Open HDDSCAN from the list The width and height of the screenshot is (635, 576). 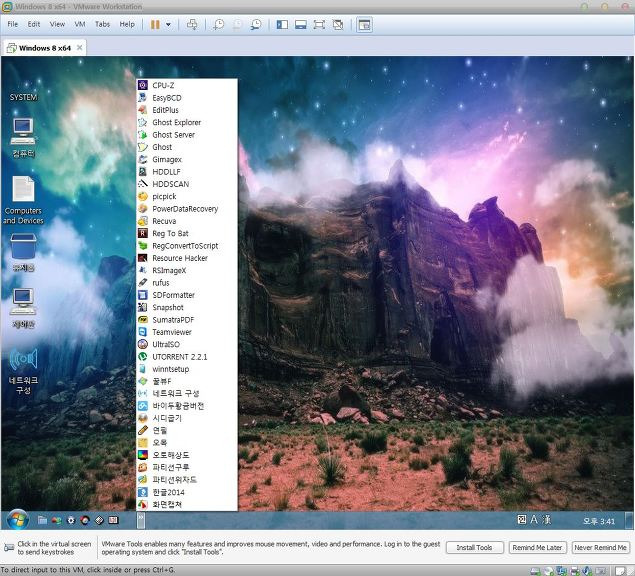coord(187,184)
